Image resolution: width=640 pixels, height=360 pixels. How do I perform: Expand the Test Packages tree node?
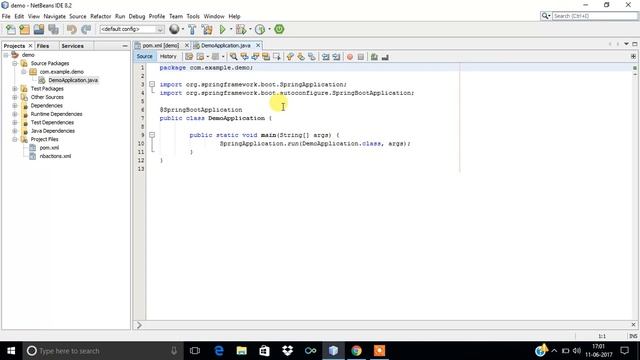tap(15, 89)
